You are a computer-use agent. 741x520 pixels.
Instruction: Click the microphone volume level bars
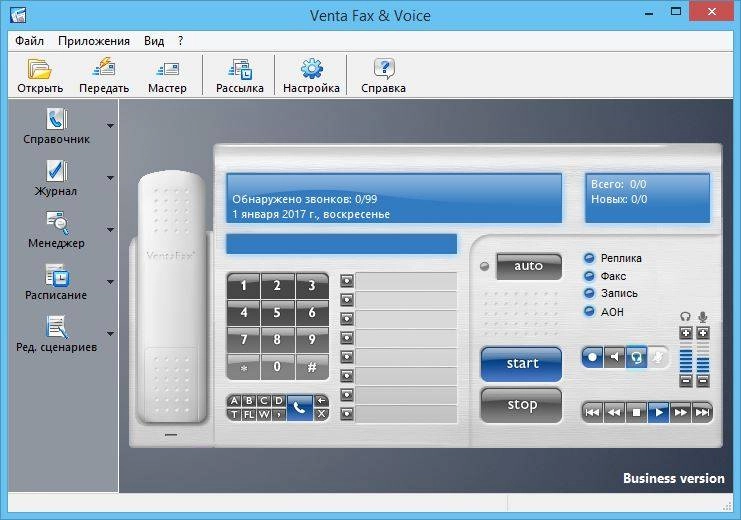coord(703,357)
